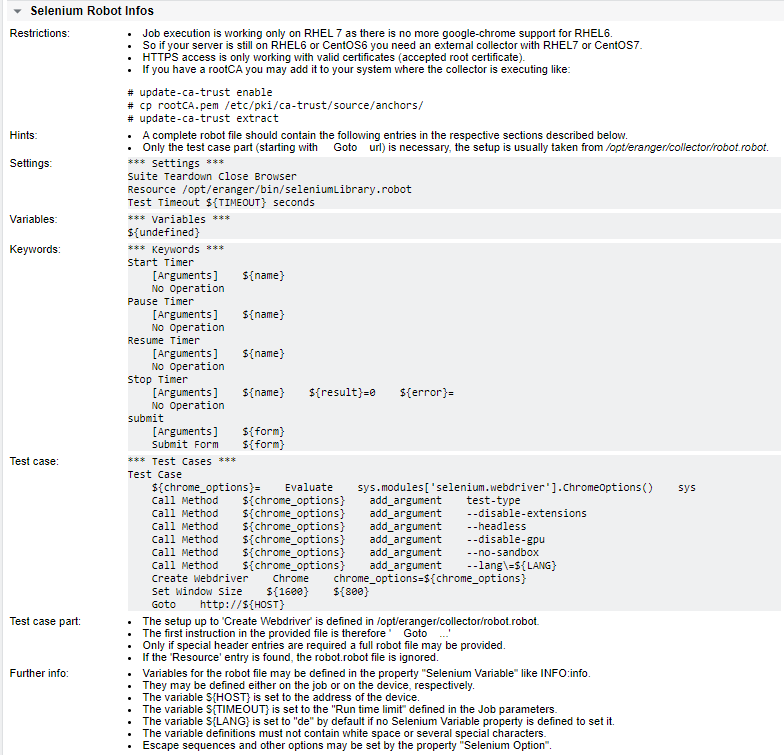Screen dimensions: 784x755
Task: Click the 'Restrictions:' label
Action: 40,34
